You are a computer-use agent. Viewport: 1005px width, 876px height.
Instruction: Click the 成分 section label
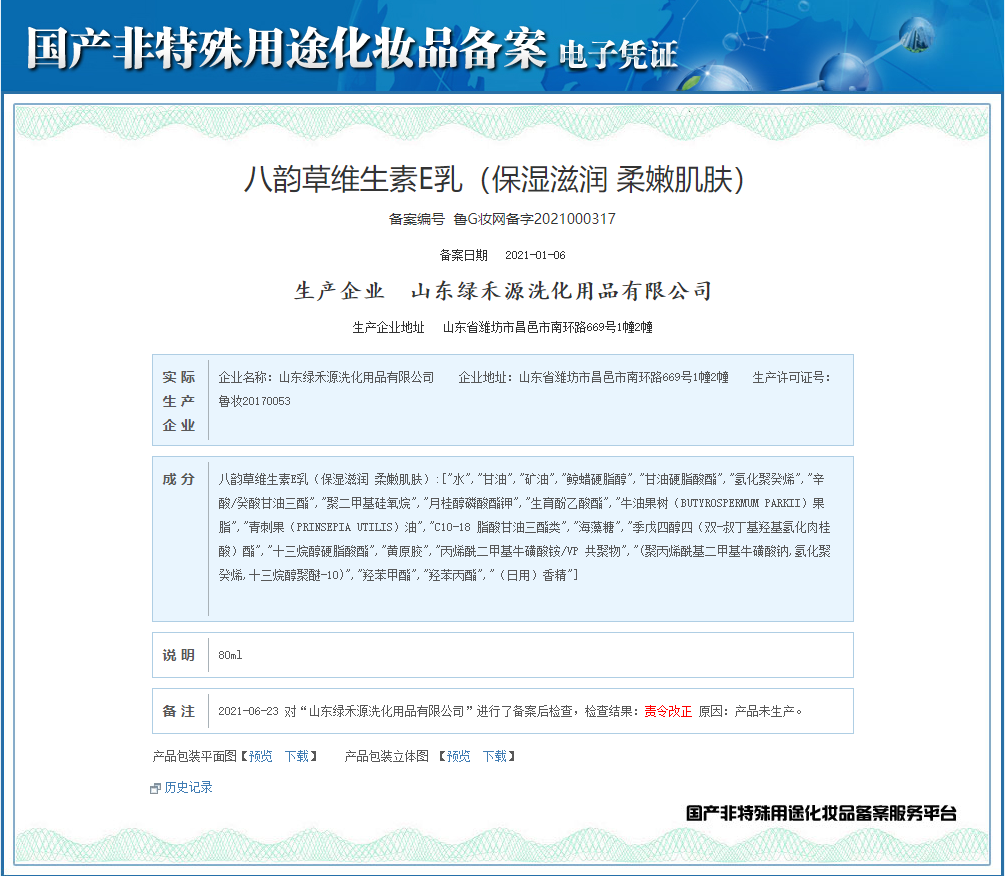pyautogui.click(x=179, y=479)
